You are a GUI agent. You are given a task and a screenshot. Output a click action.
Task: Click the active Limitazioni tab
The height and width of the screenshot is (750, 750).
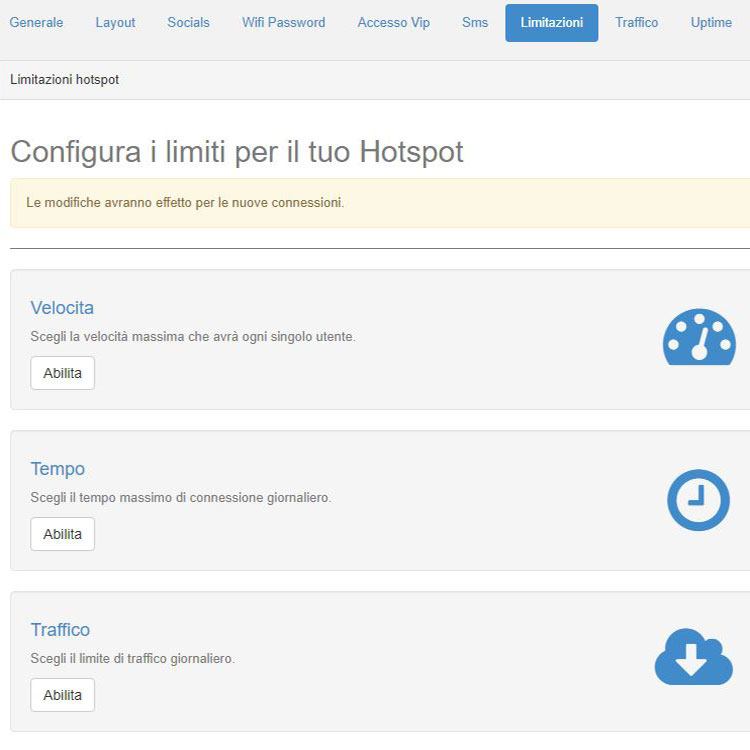[x=551, y=23]
